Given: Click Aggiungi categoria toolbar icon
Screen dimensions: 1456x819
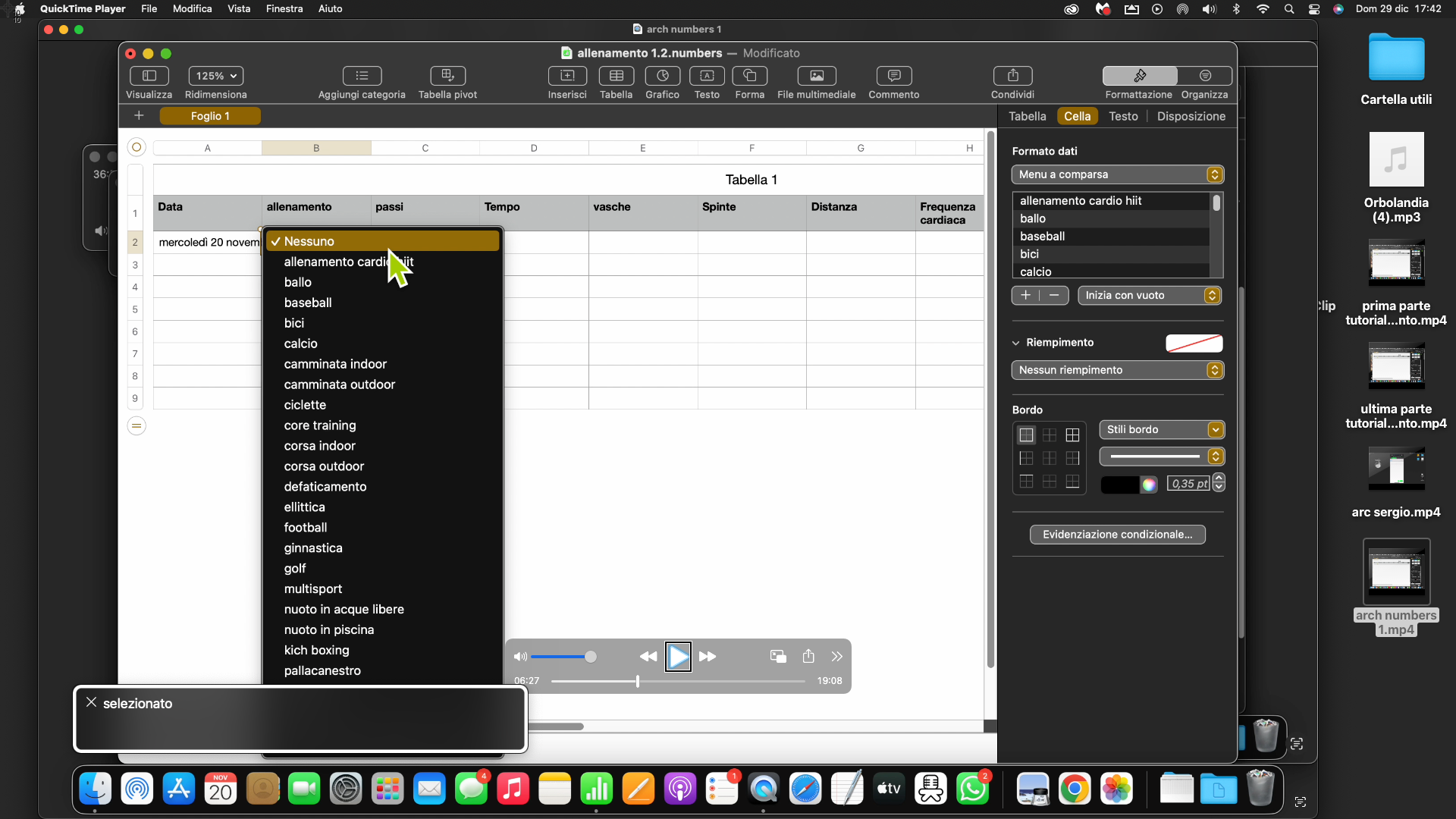Looking at the screenshot, I should 362,76.
